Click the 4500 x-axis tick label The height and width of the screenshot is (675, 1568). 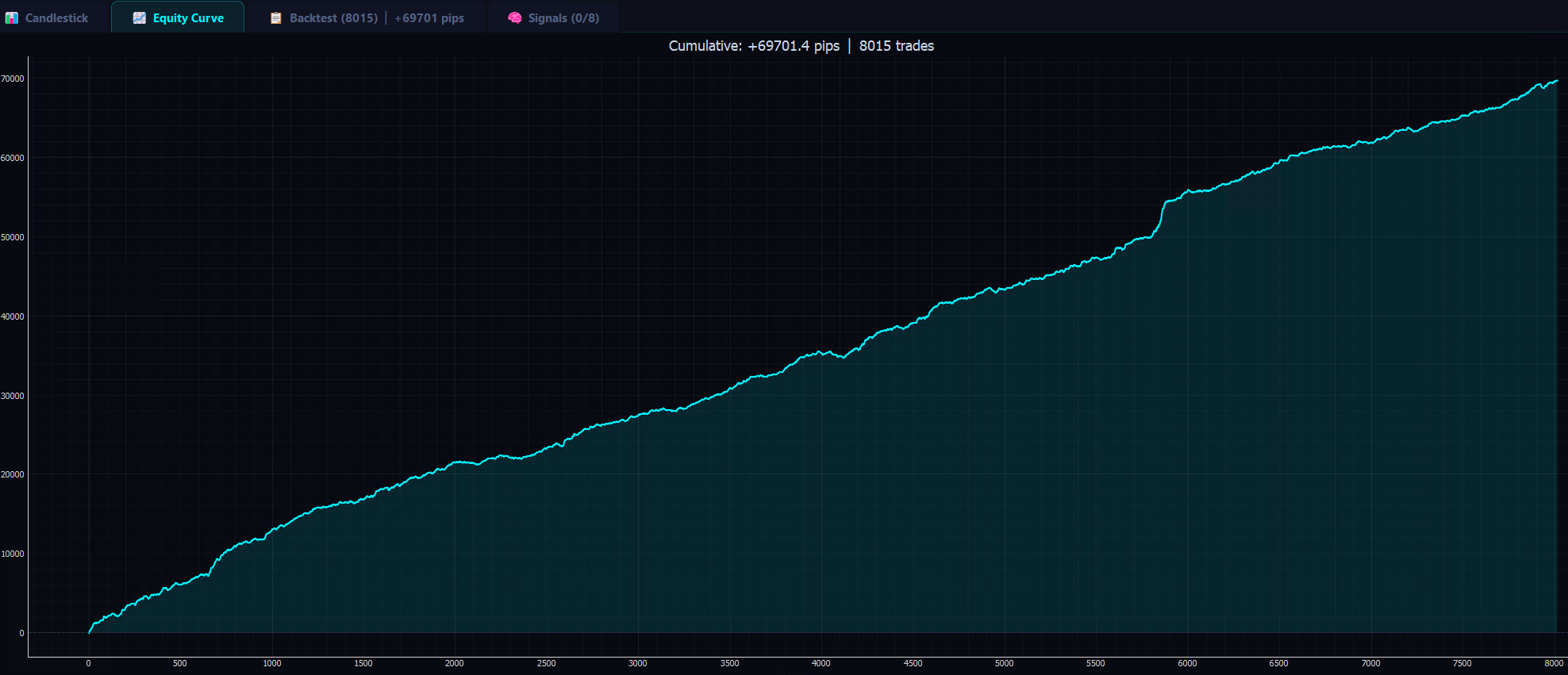[913, 663]
